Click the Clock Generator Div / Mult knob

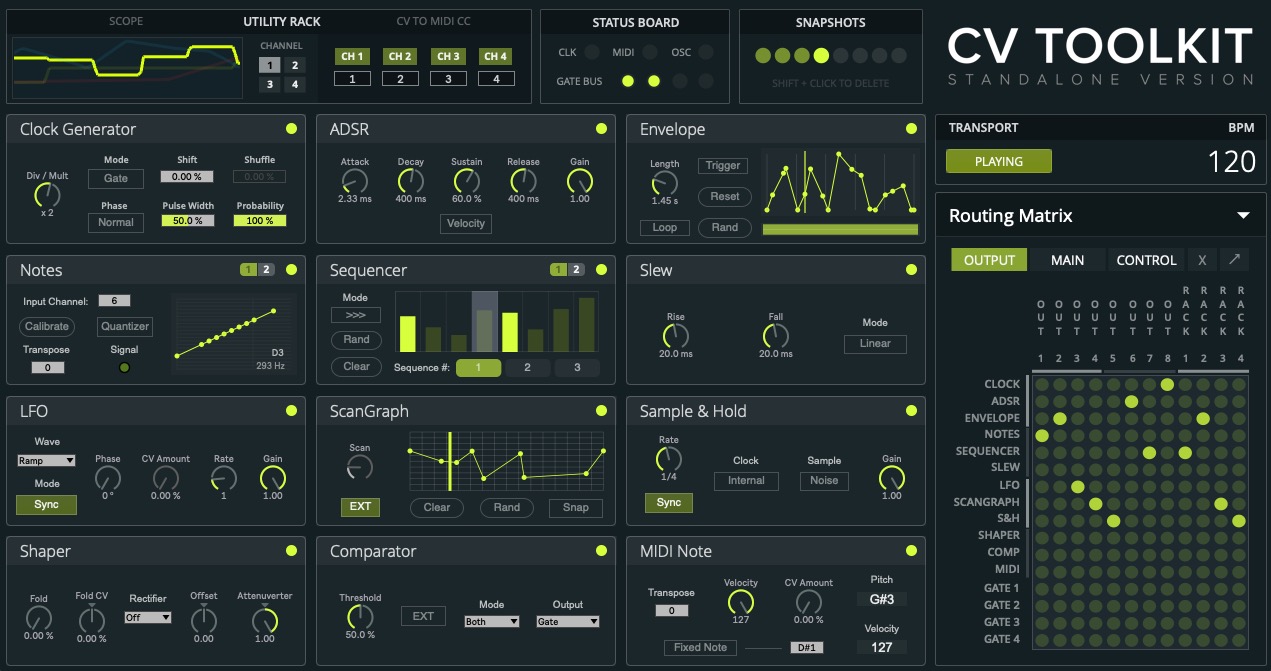(x=47, y=195)
